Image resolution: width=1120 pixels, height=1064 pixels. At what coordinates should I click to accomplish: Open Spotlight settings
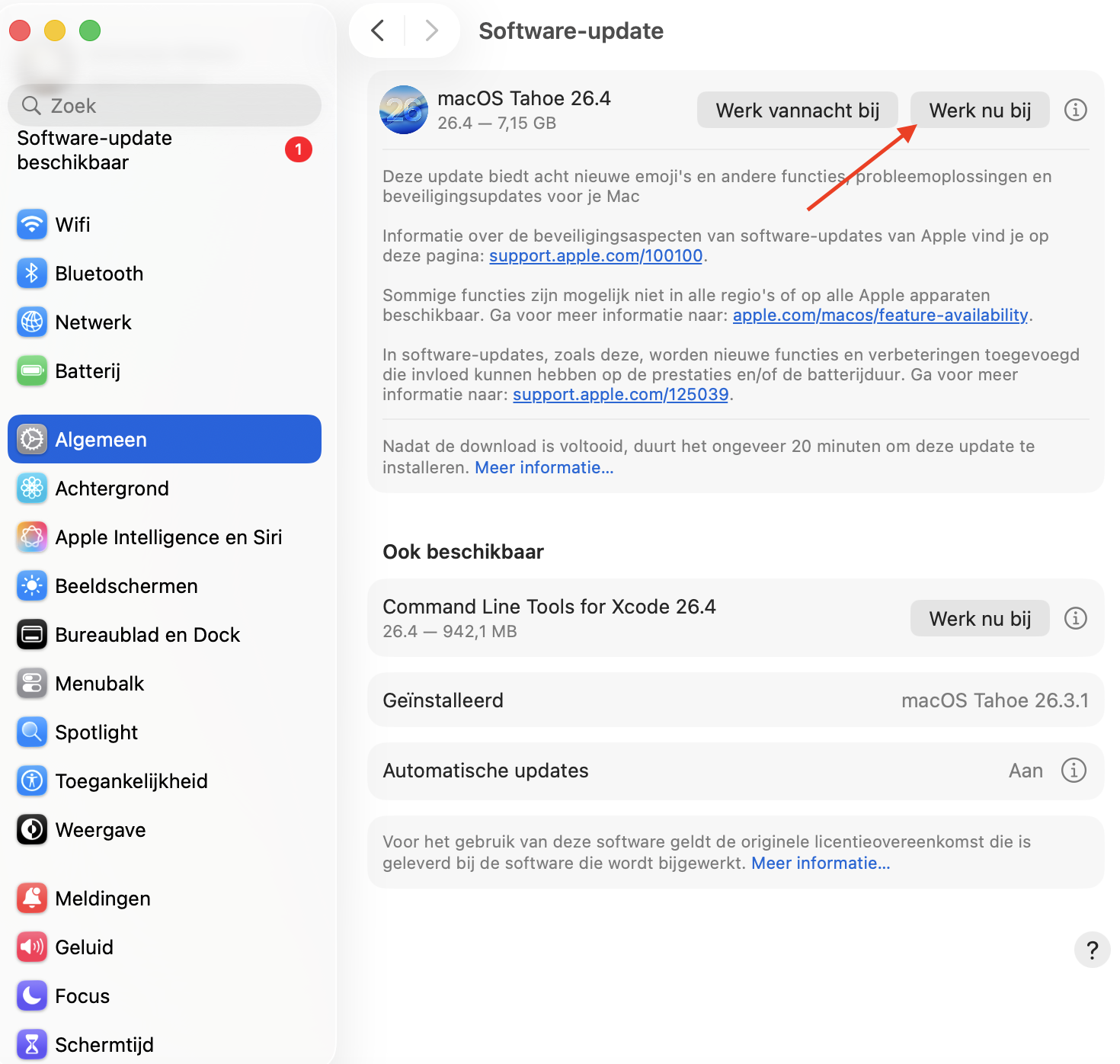pos(96,732)
